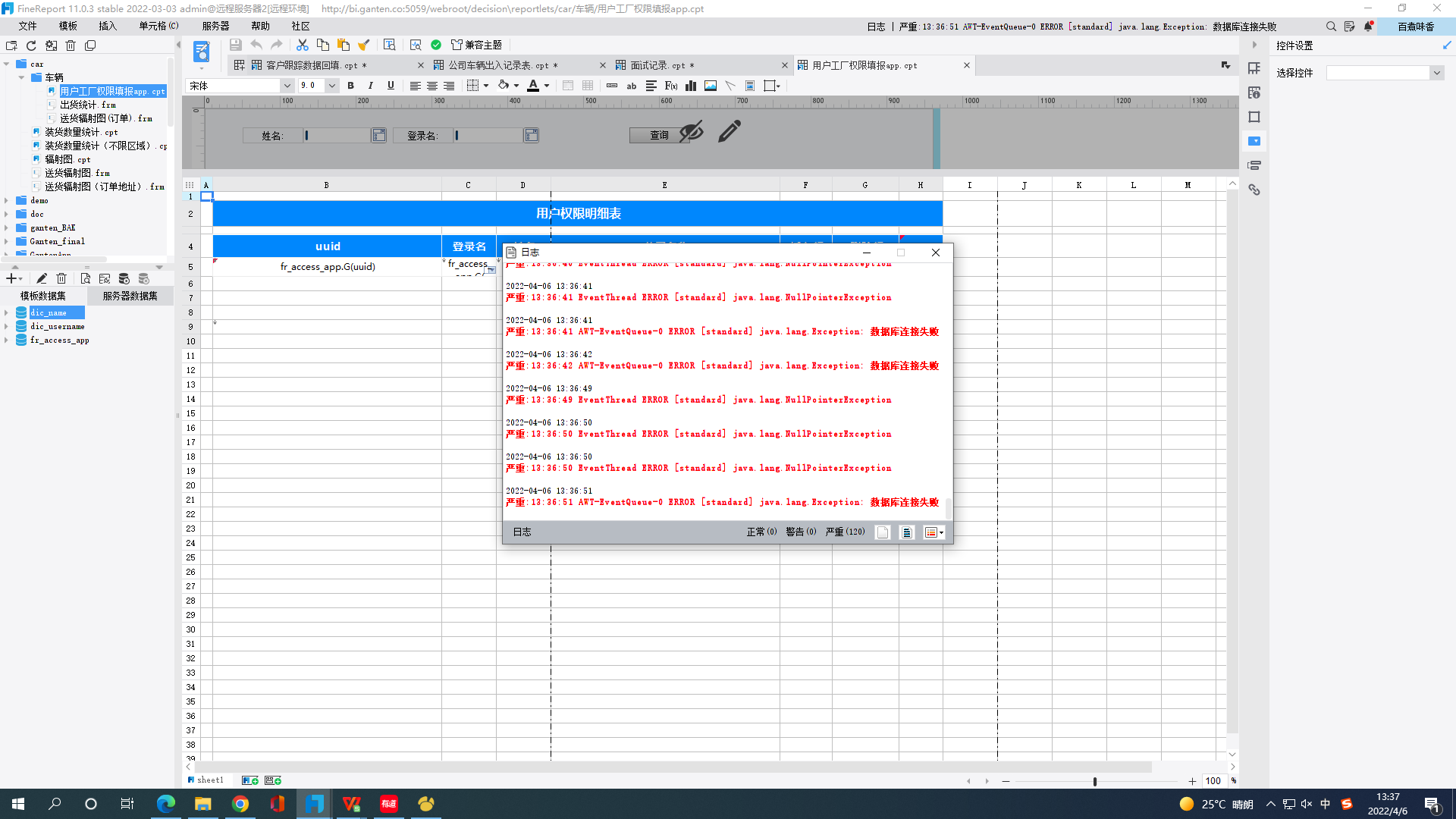Open the 插入 menu

[108, 26]
